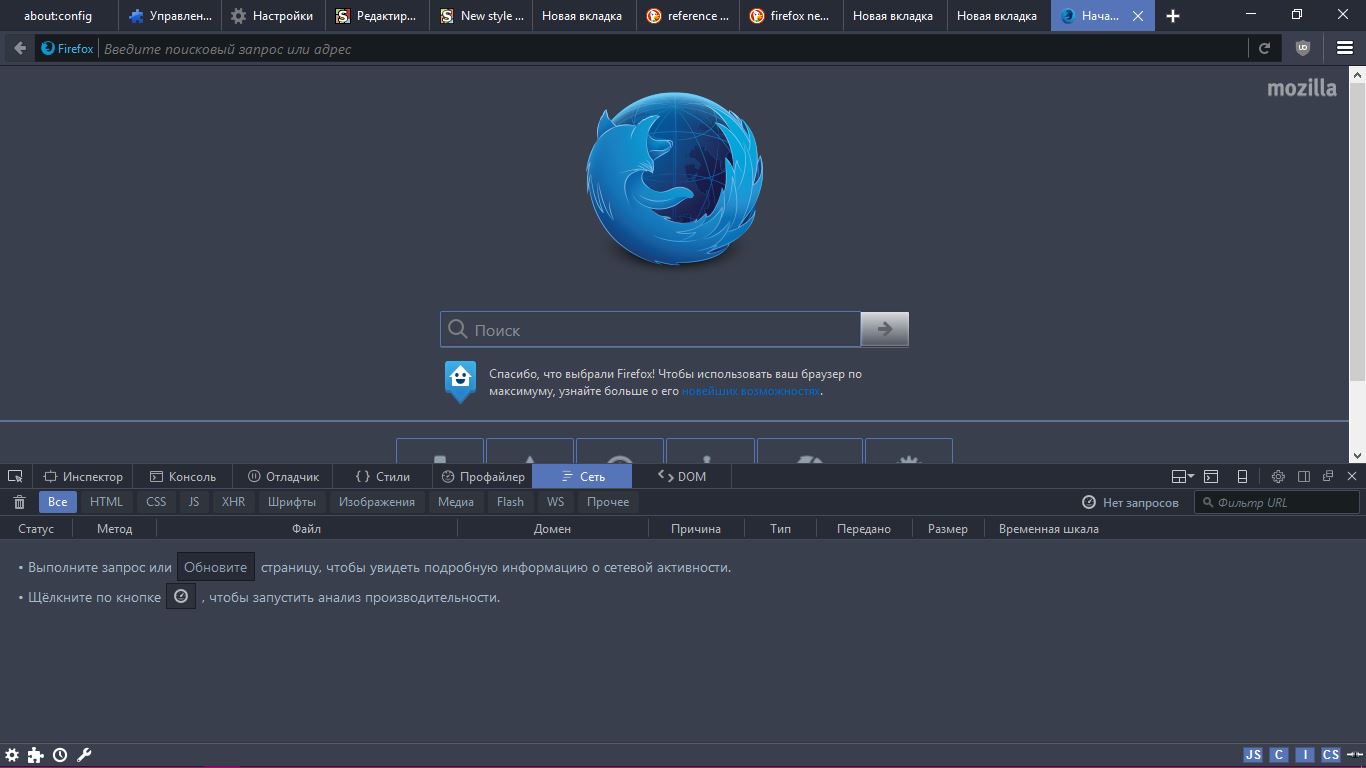1366x768 pixels.
Task: Toggle the C button in status bar
Action: coord(1279,755)
